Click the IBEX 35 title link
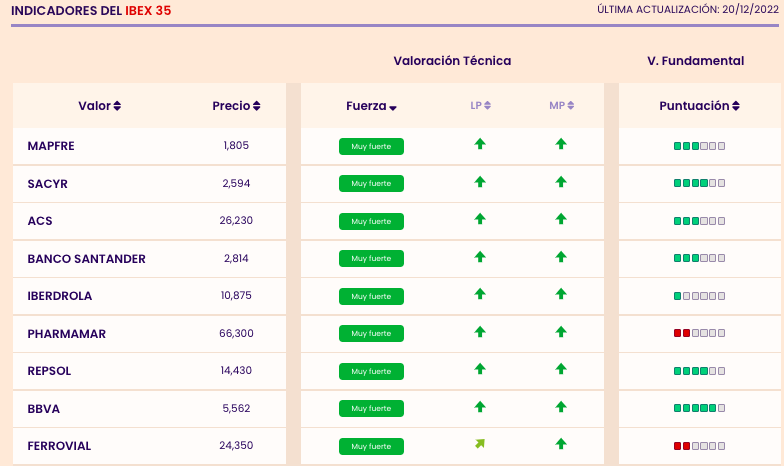Image resolution: width=784 pixels, height=466 pixels. click(148, 10)
